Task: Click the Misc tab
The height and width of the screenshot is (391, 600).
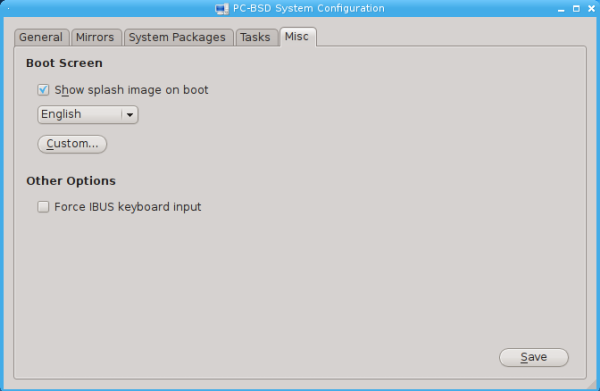Action: 297,36
